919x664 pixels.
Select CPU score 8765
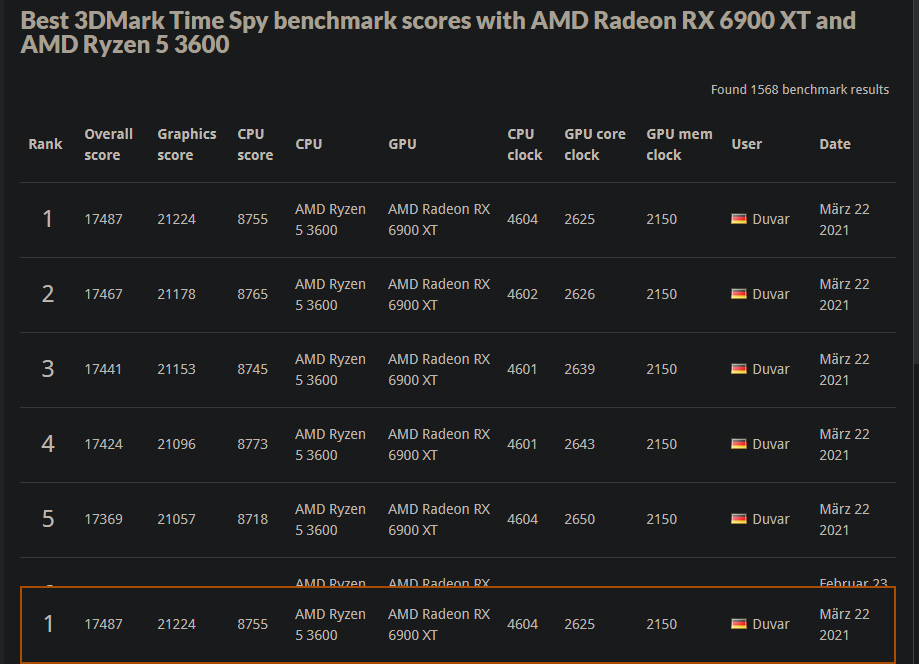[253, 294]
